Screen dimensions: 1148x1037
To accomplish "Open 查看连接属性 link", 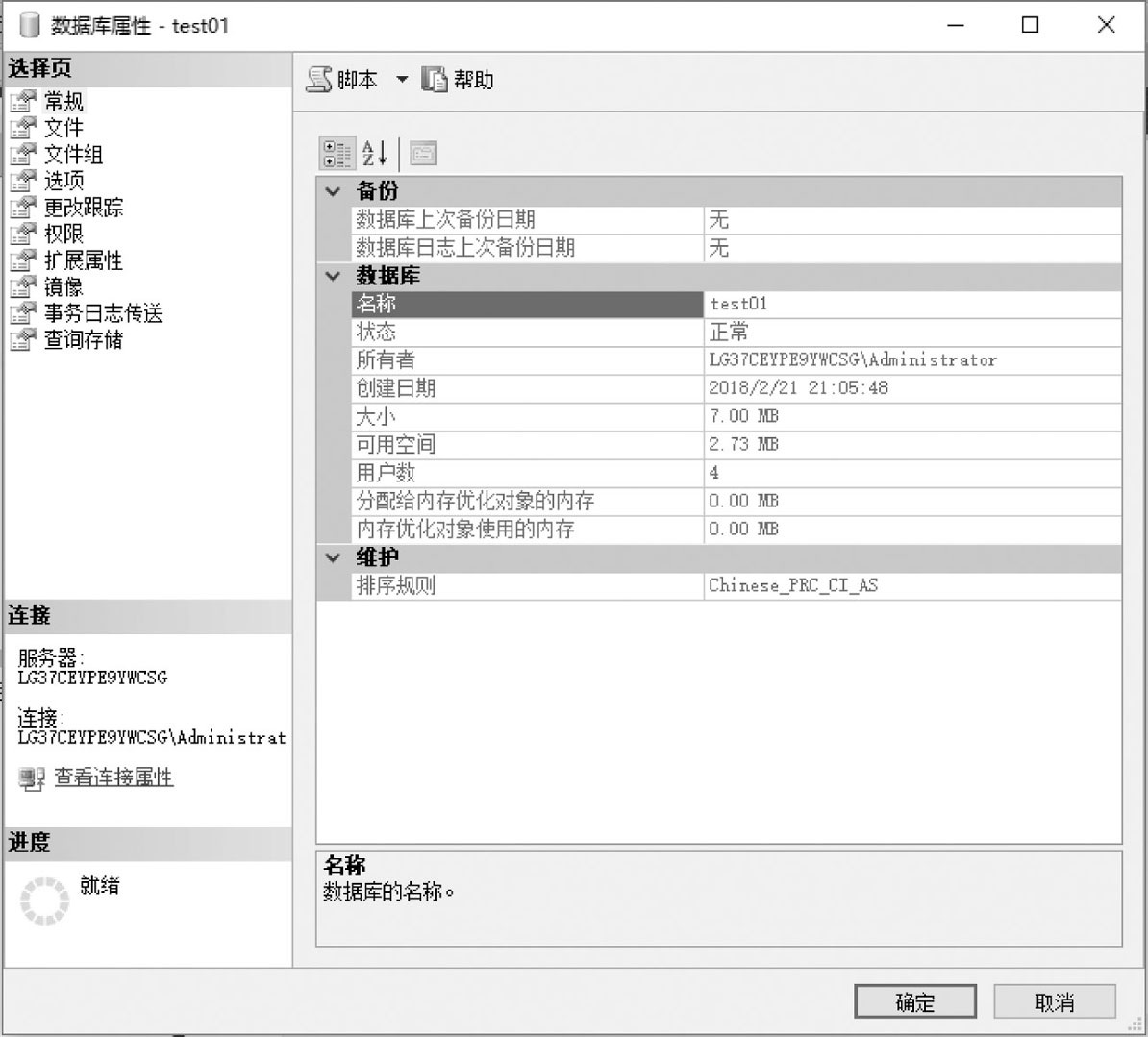I will click(113, 778).
